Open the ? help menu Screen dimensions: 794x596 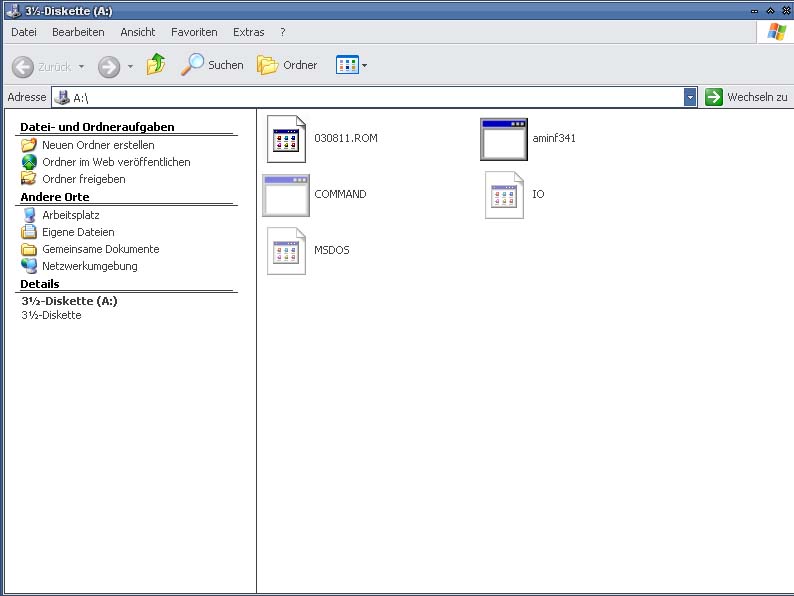coord(283,32)
